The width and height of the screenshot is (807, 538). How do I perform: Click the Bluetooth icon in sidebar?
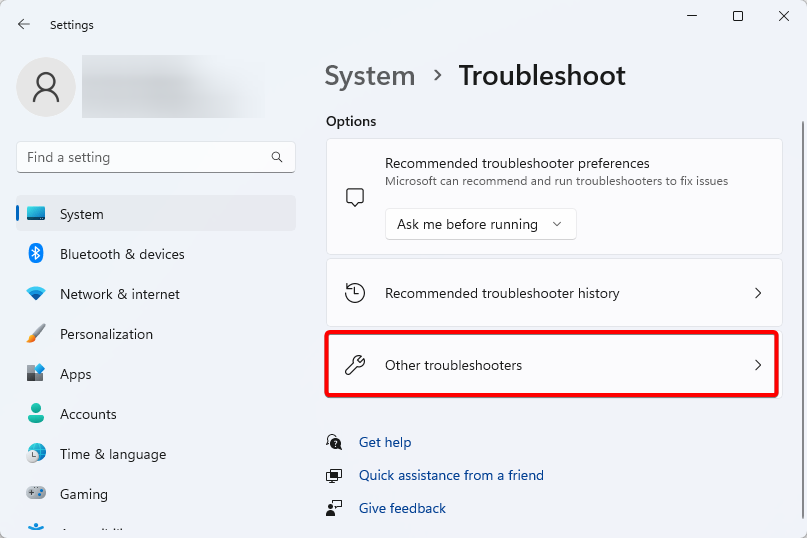coord(36,254)
